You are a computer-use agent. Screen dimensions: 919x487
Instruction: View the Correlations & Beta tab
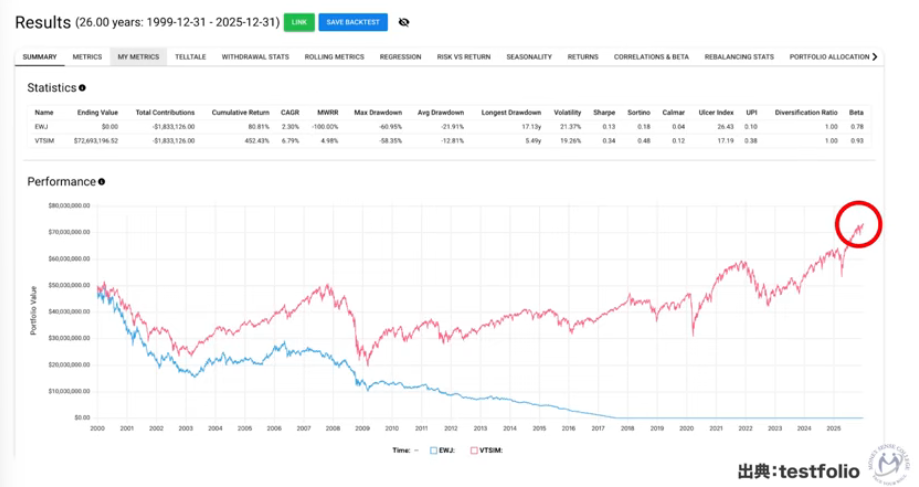(651, 57)
